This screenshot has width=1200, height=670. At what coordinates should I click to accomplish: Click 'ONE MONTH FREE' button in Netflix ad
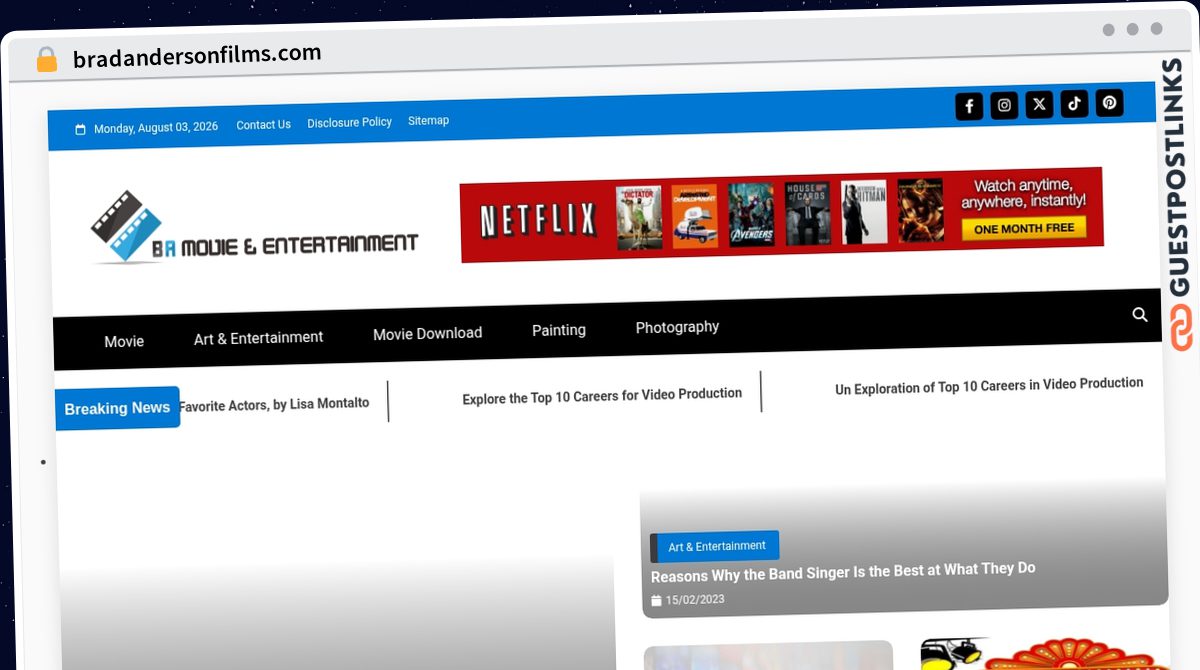pos(1024,228)
